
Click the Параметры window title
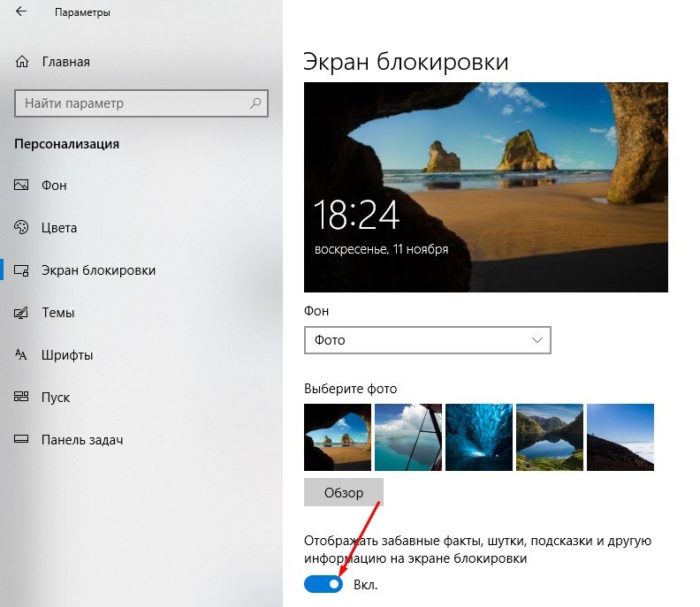[x=83, y=12]
